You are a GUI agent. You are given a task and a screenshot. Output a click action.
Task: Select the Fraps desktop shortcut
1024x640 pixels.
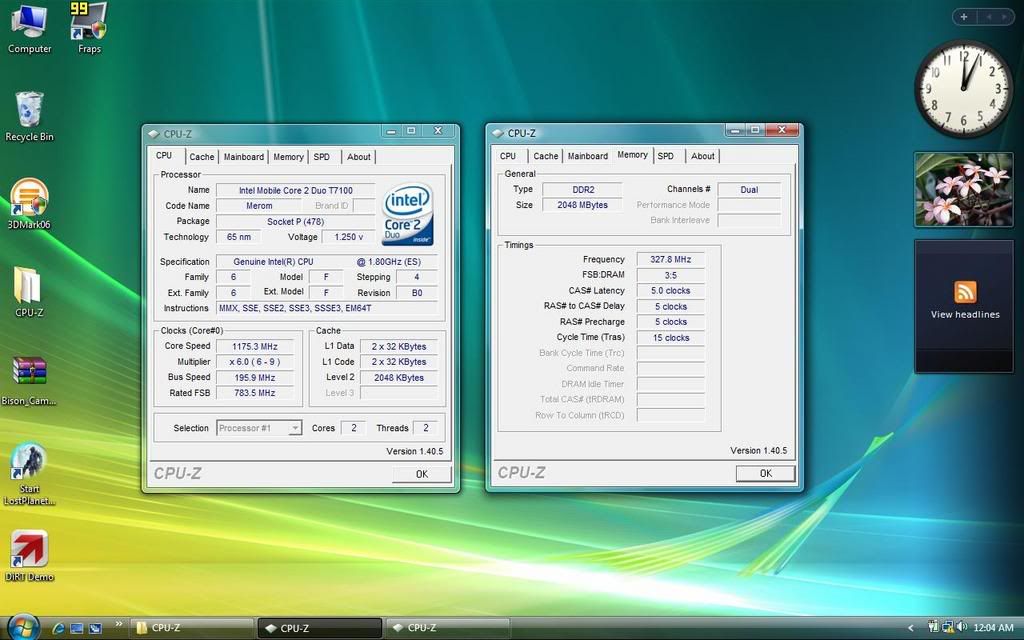coord(89,29)
